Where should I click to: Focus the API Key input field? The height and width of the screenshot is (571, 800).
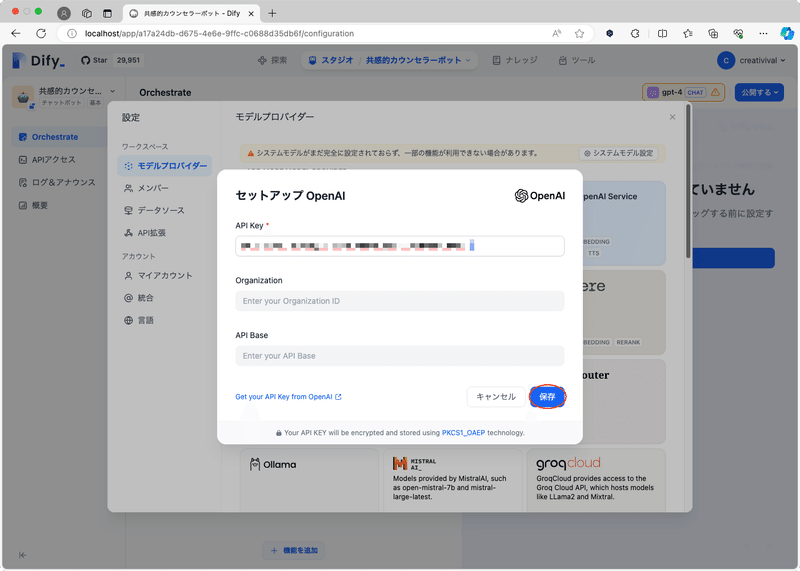point(399,246)
